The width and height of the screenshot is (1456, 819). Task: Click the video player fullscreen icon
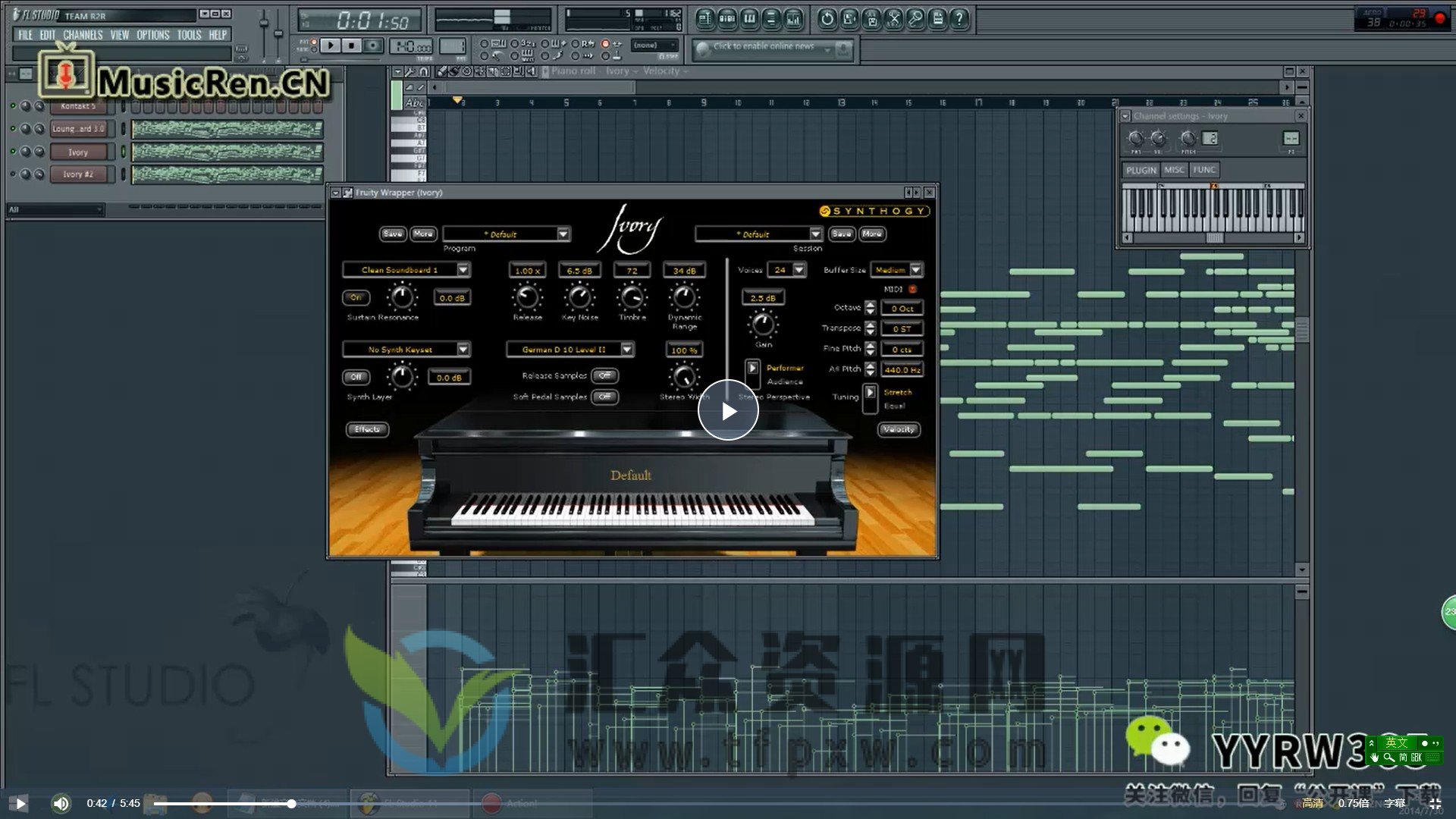pos(1435,803)
